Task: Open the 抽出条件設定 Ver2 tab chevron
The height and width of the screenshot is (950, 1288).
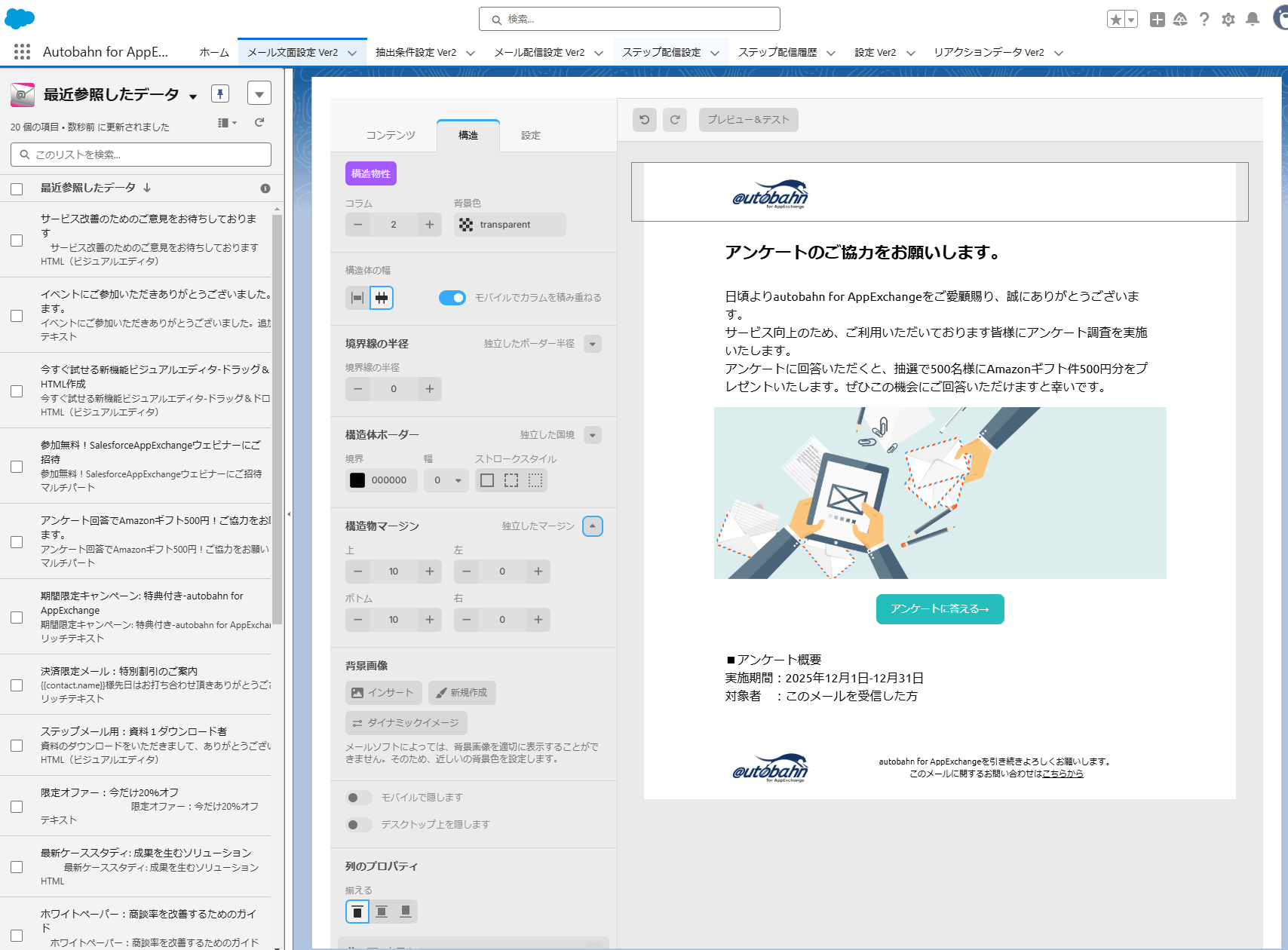Action: pyautogui.click(x=471, y=53)
